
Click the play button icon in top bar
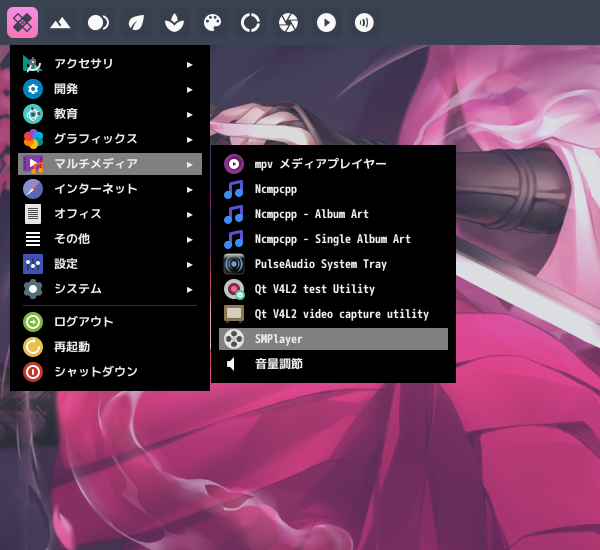(x=326, y=23)
